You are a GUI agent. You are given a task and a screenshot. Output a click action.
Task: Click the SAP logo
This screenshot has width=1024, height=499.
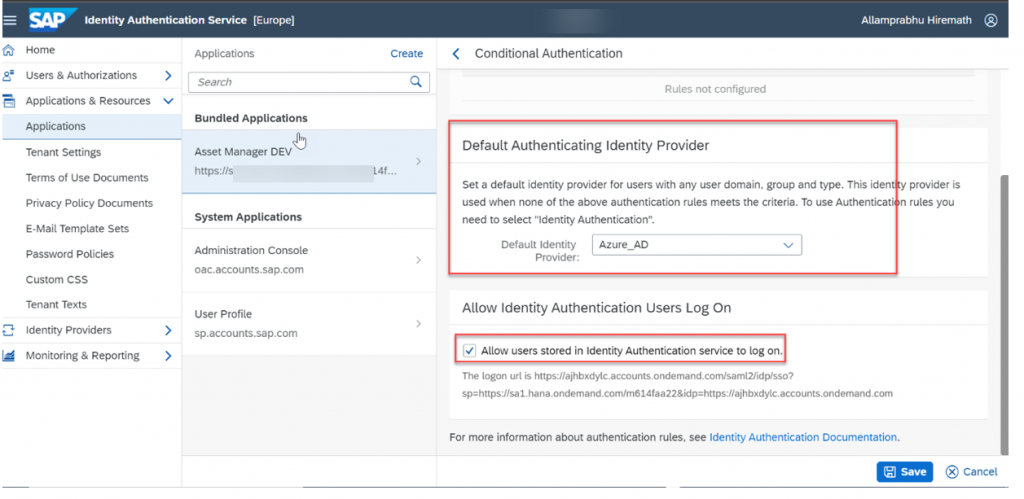[x=52, y=20]
